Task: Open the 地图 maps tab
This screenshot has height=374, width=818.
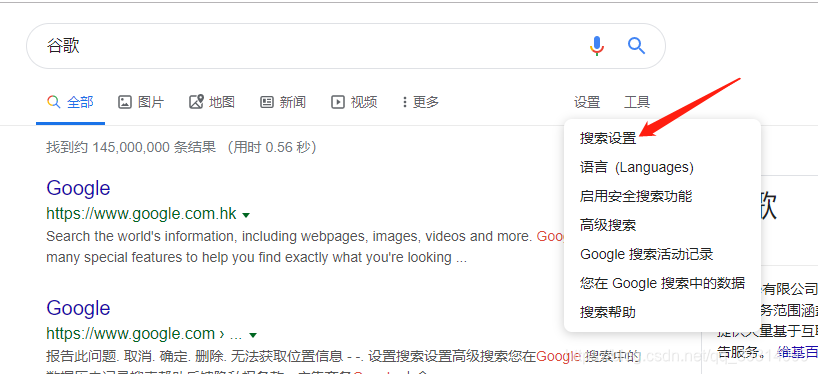Action: (x=211, y=102)
